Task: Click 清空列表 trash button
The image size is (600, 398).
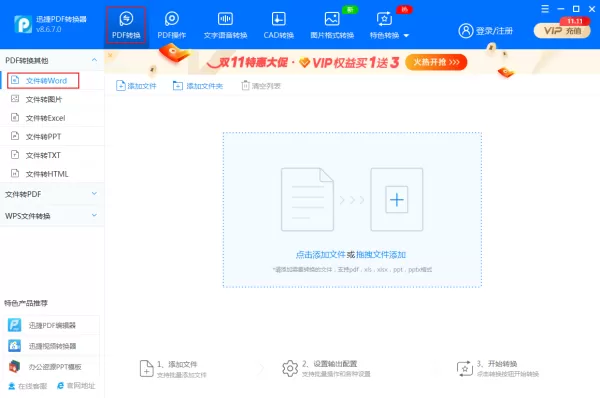Action: tap(261, 86)
